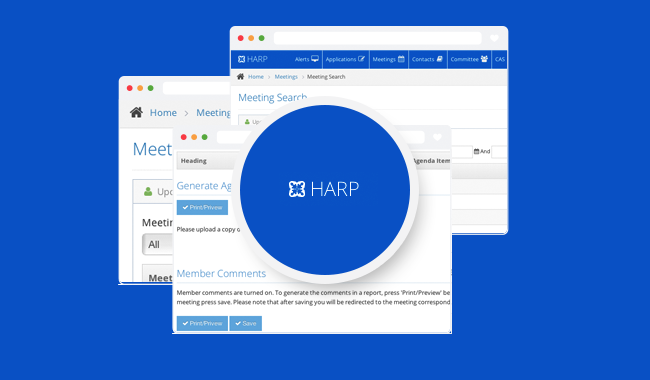650x380 pixels.
Task: Follow the Home link in Meeting Search breadcrumb
Action: point(256,77)
